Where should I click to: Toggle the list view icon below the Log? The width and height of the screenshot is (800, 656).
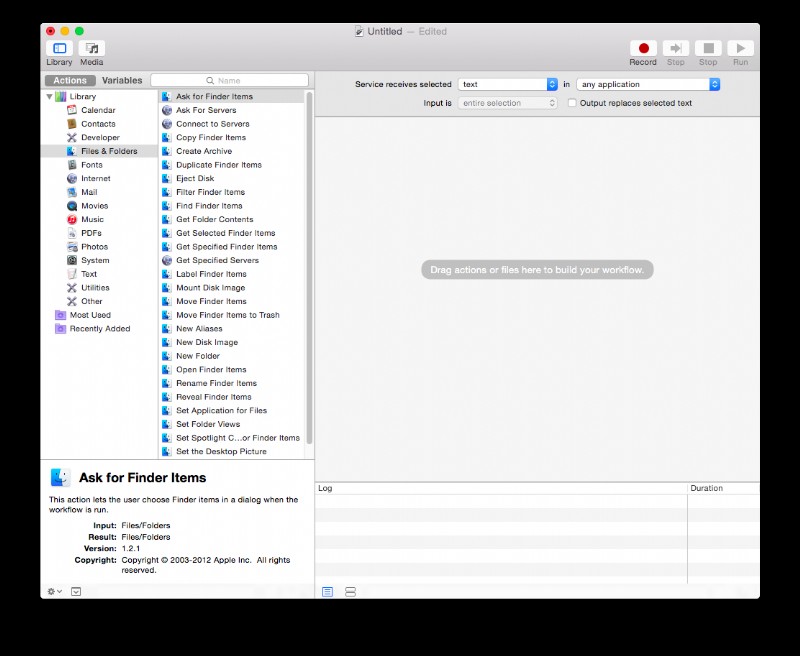pyautogui.click(x=328, y=592)
